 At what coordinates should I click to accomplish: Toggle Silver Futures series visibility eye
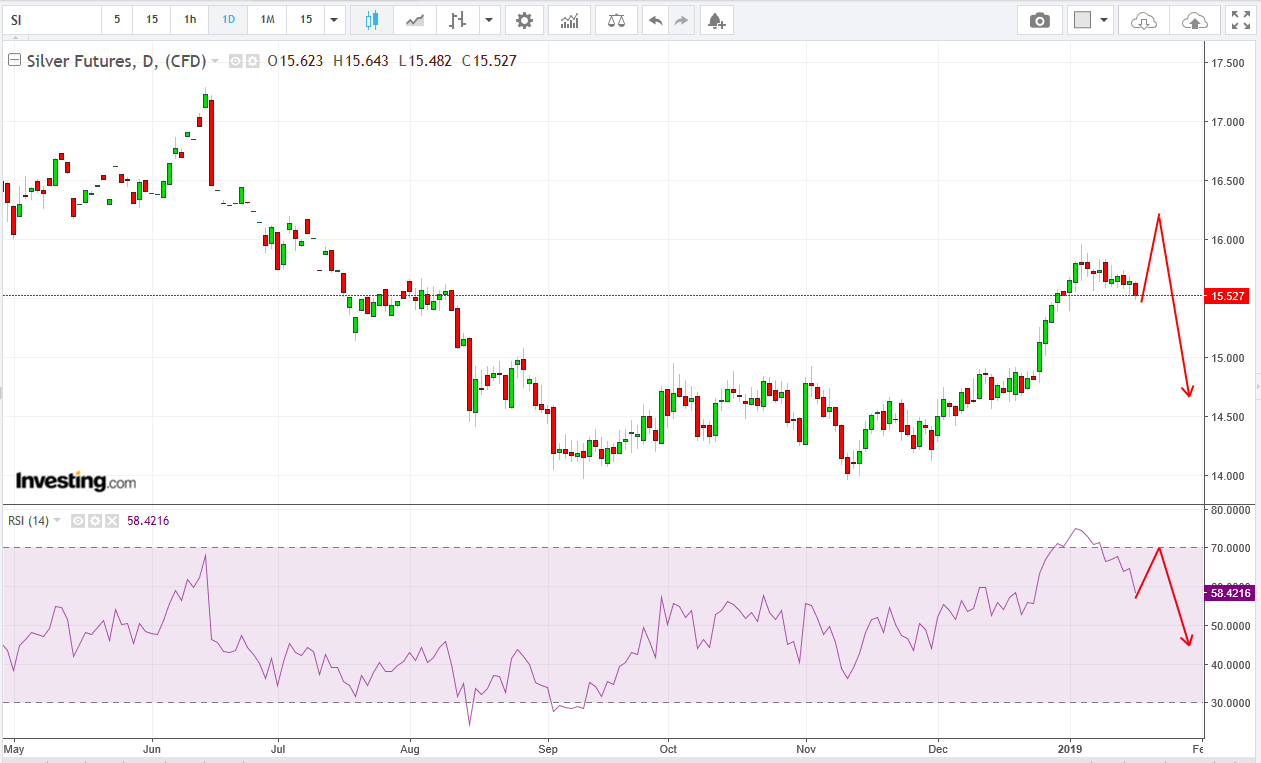pyautogui.click(x=236, y=61)
